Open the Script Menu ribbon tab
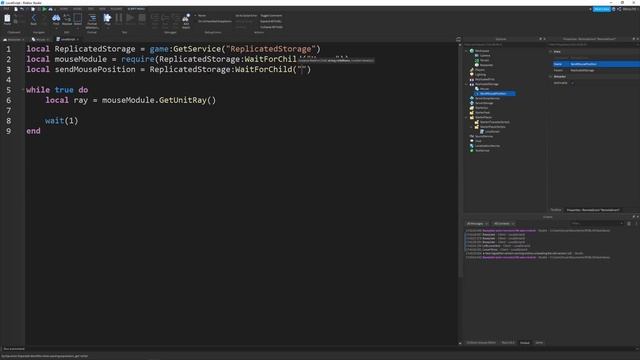The width and height of the screenshot is (640, 360). click(136, 9)
